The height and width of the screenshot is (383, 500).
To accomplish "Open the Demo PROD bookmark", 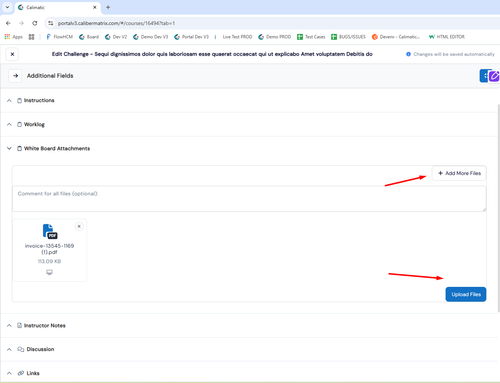I will tap(275, 37).
